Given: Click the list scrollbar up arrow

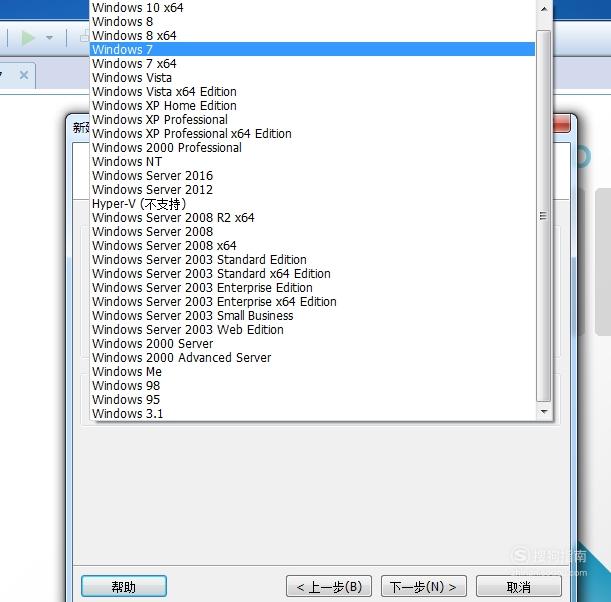Looking at the screenshot, I should click(544, 9).
